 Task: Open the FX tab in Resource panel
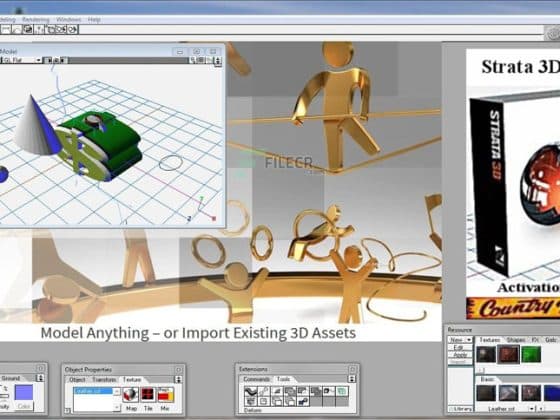[x=535, y=340]
